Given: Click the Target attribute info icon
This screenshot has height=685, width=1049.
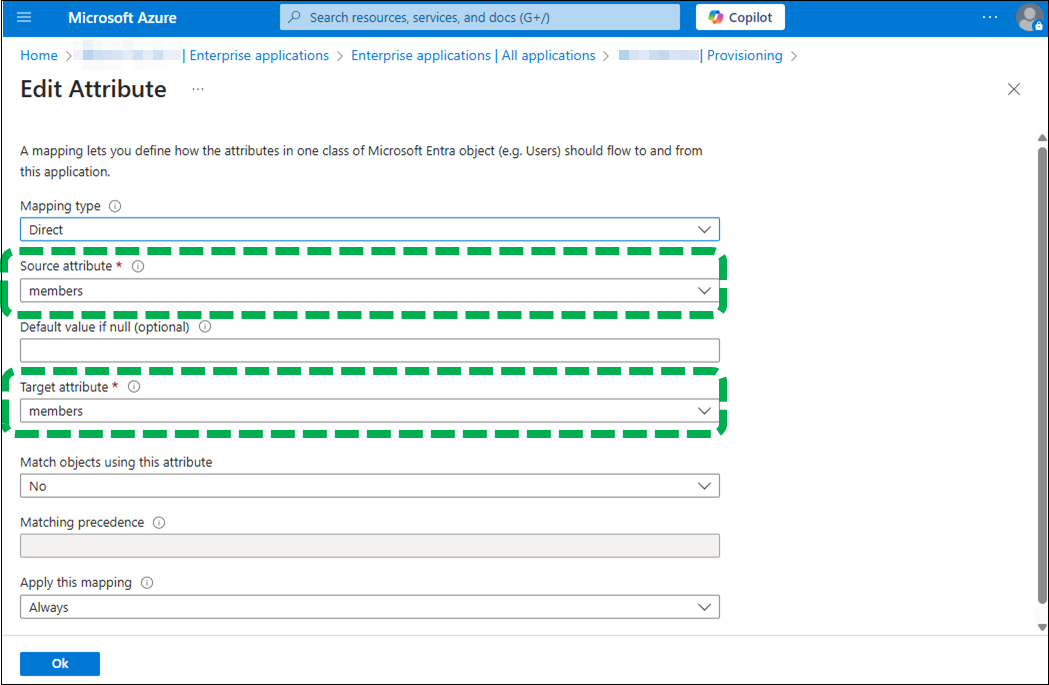Looking at the screenshot, I should click(x=134, y=387).
